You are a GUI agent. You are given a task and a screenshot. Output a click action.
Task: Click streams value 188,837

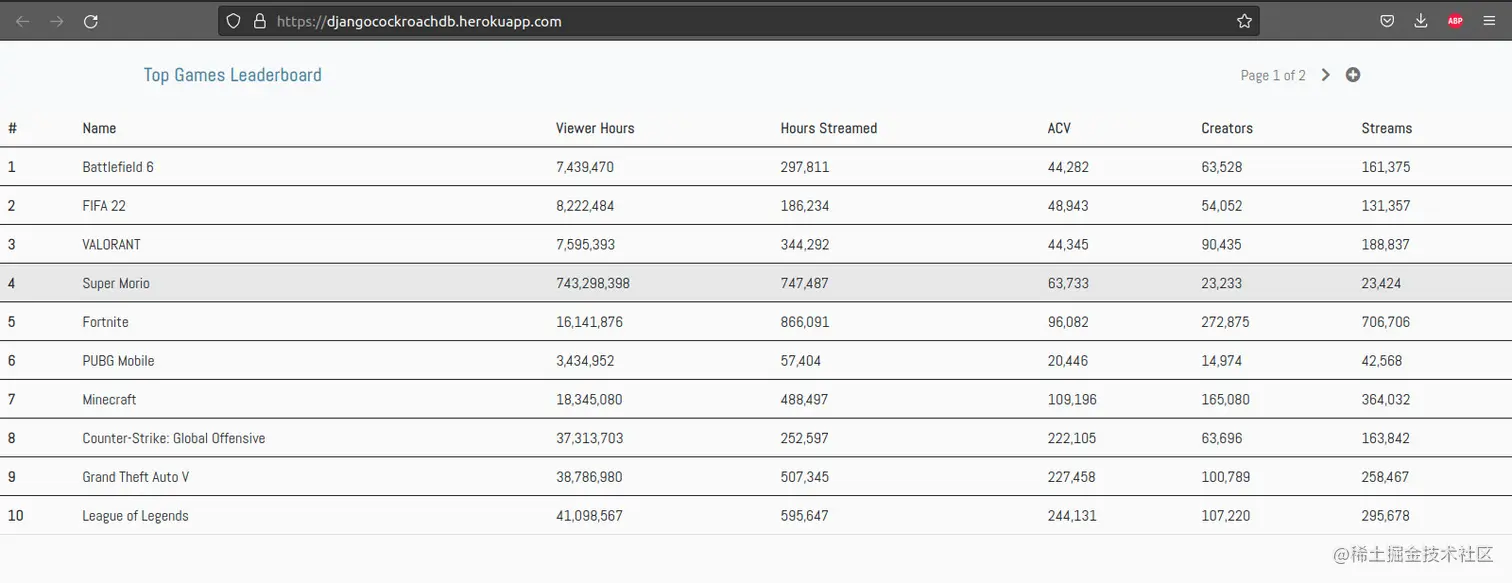coord(1386,245)
